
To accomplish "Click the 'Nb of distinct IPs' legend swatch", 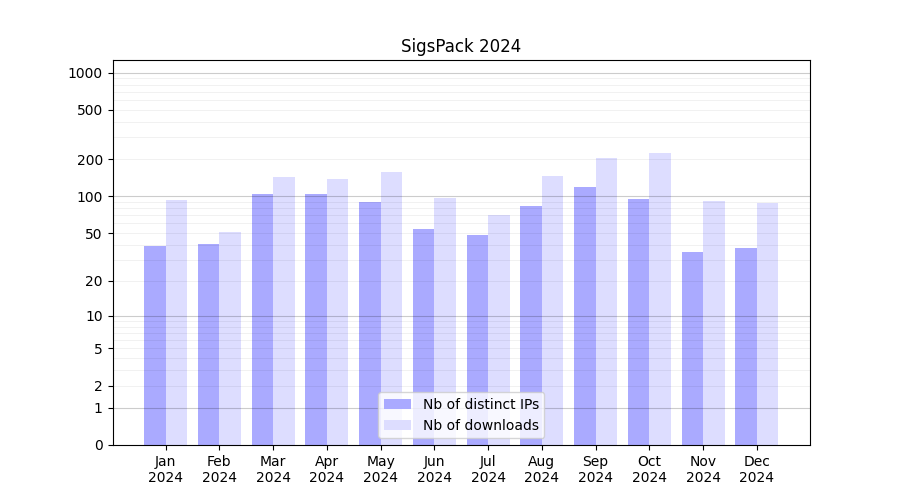I will tap(397, 404).
